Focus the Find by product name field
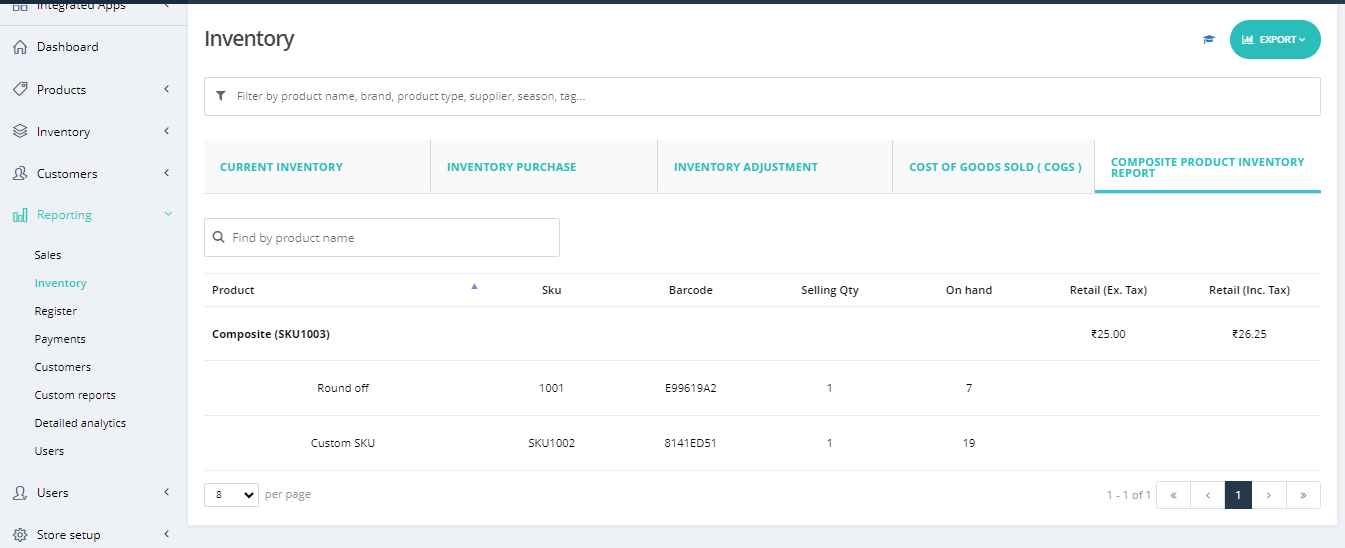1345x548 pixels. (x=382, y=238)
